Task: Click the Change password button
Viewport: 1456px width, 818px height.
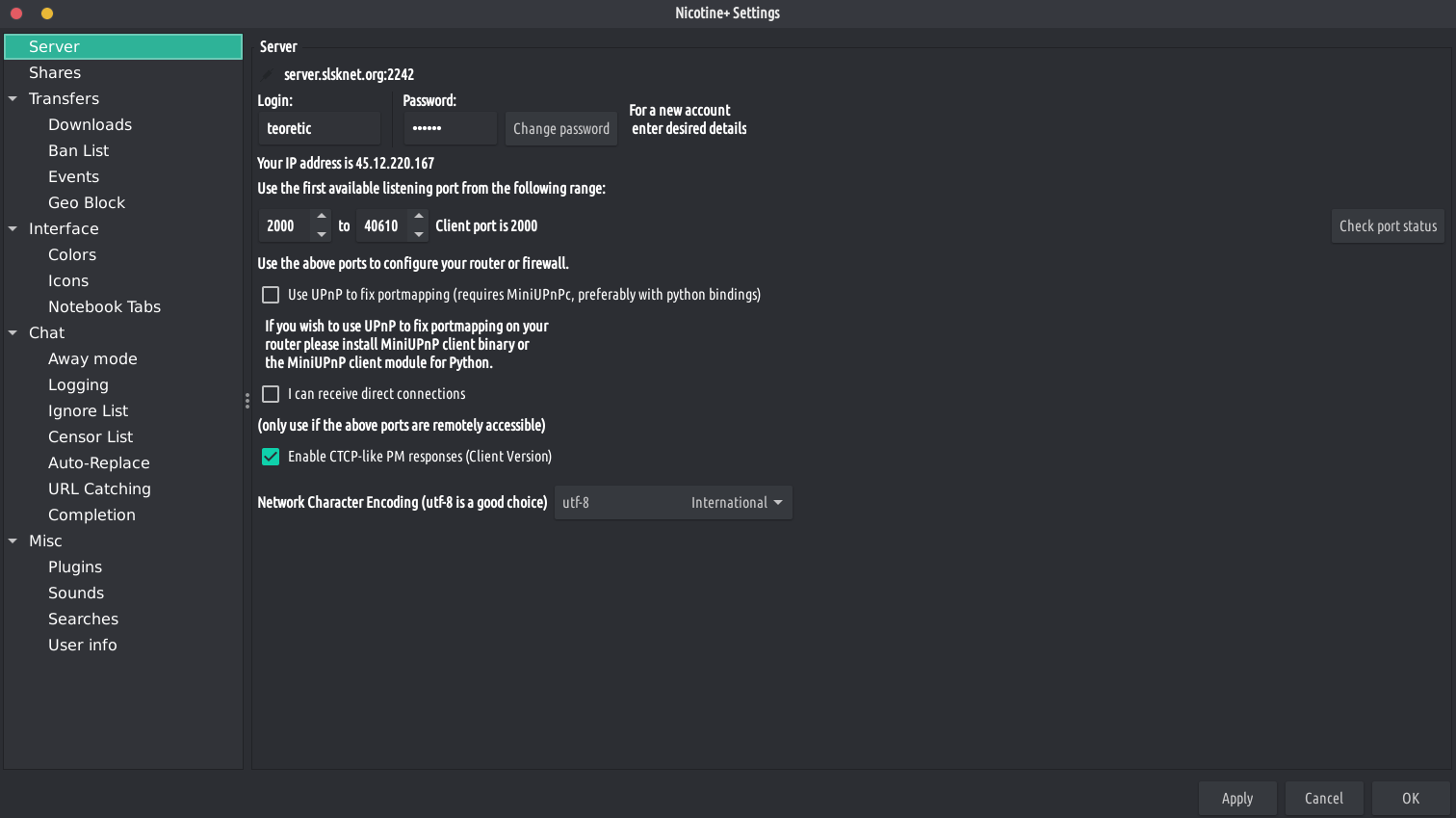Action: (x=561, y=129)
